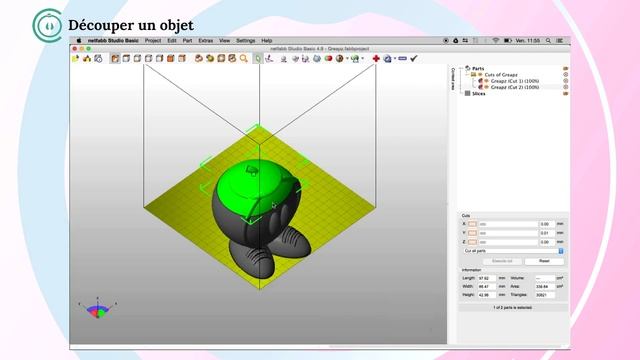The height and width of the screenshot is (360, 640).
Task: Open the Settings menu
Action: [245, 41]
